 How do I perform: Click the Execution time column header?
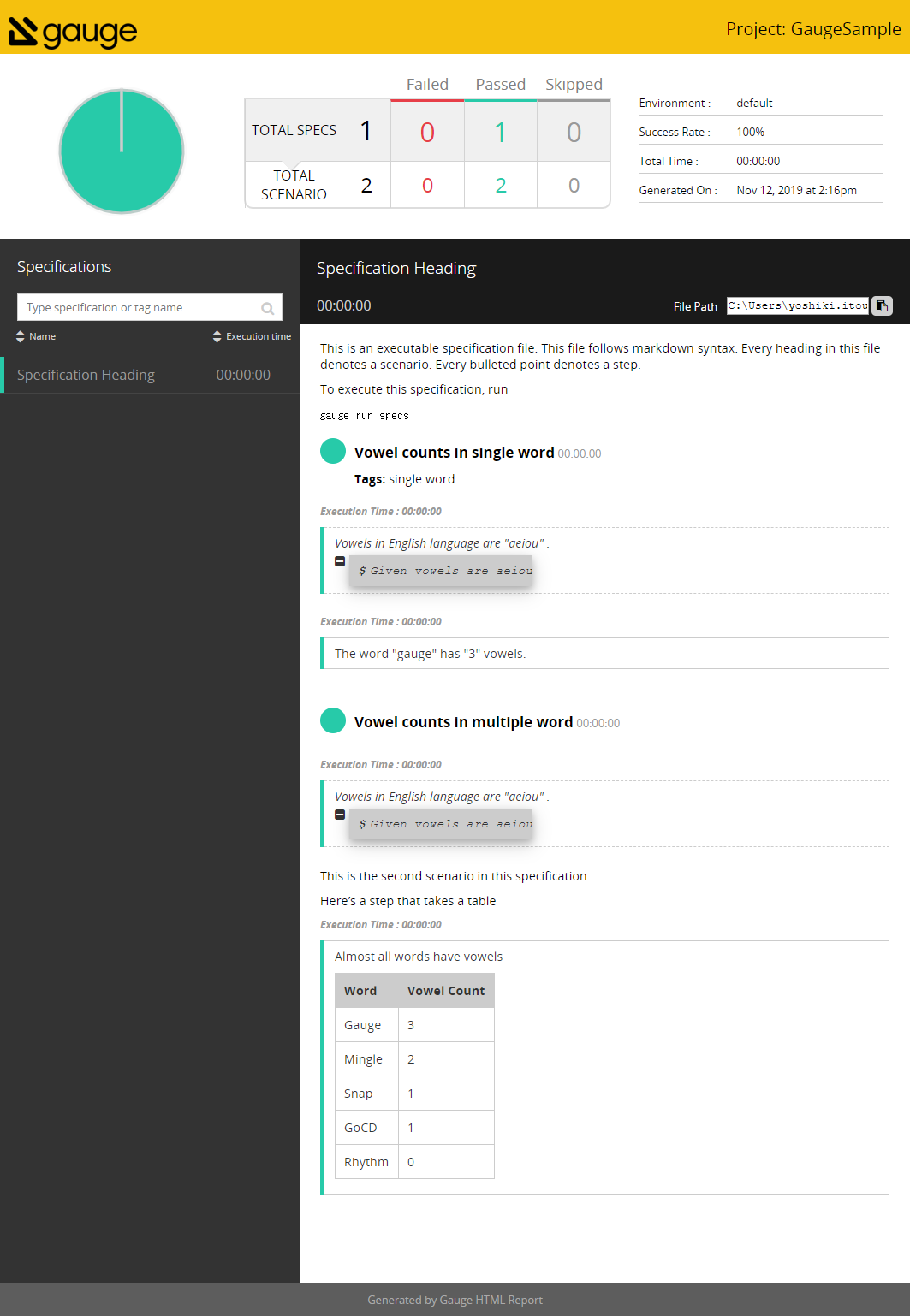[259, 336]
